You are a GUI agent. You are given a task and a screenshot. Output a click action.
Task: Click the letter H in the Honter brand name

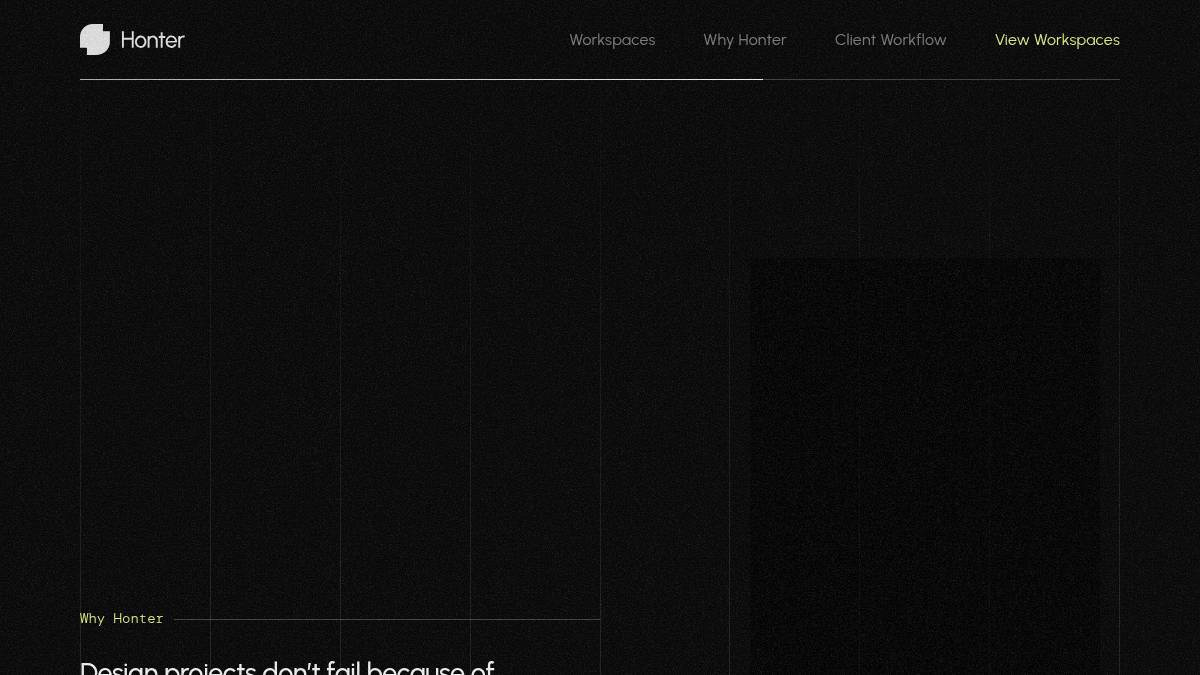(128, 40)
